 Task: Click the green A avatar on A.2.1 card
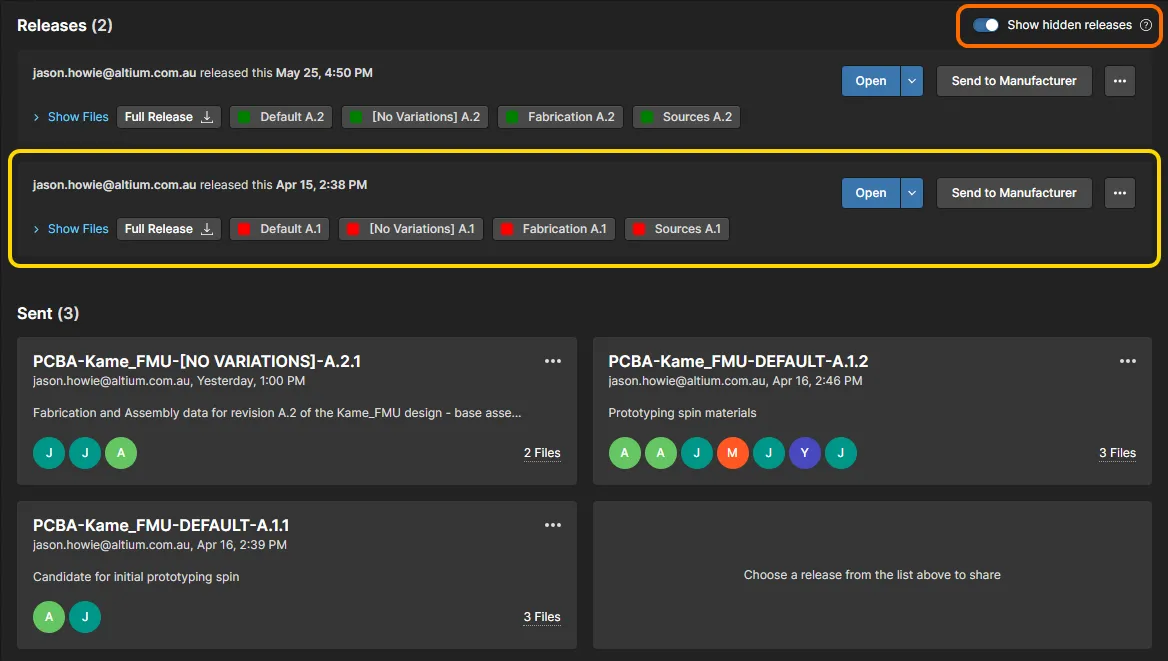pyautogui.click(x=121, y=453)
